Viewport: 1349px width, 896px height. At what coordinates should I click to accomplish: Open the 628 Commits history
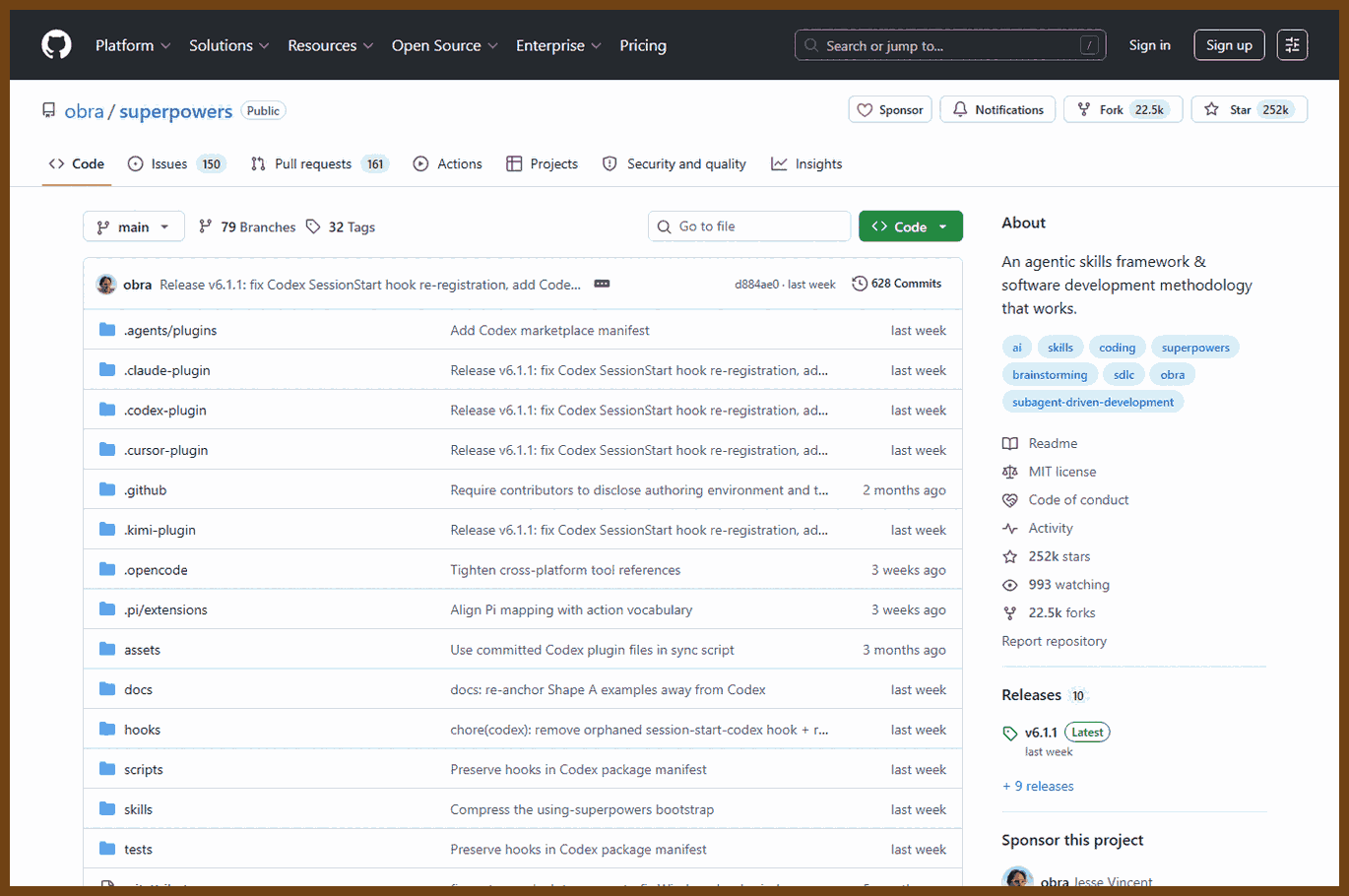897,284
